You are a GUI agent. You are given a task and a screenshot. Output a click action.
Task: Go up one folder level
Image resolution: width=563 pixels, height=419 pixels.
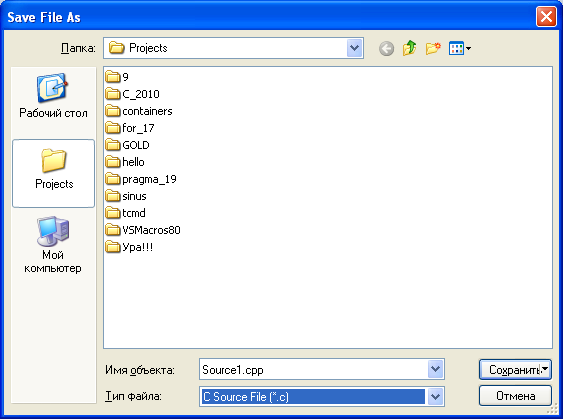(410, 48)
